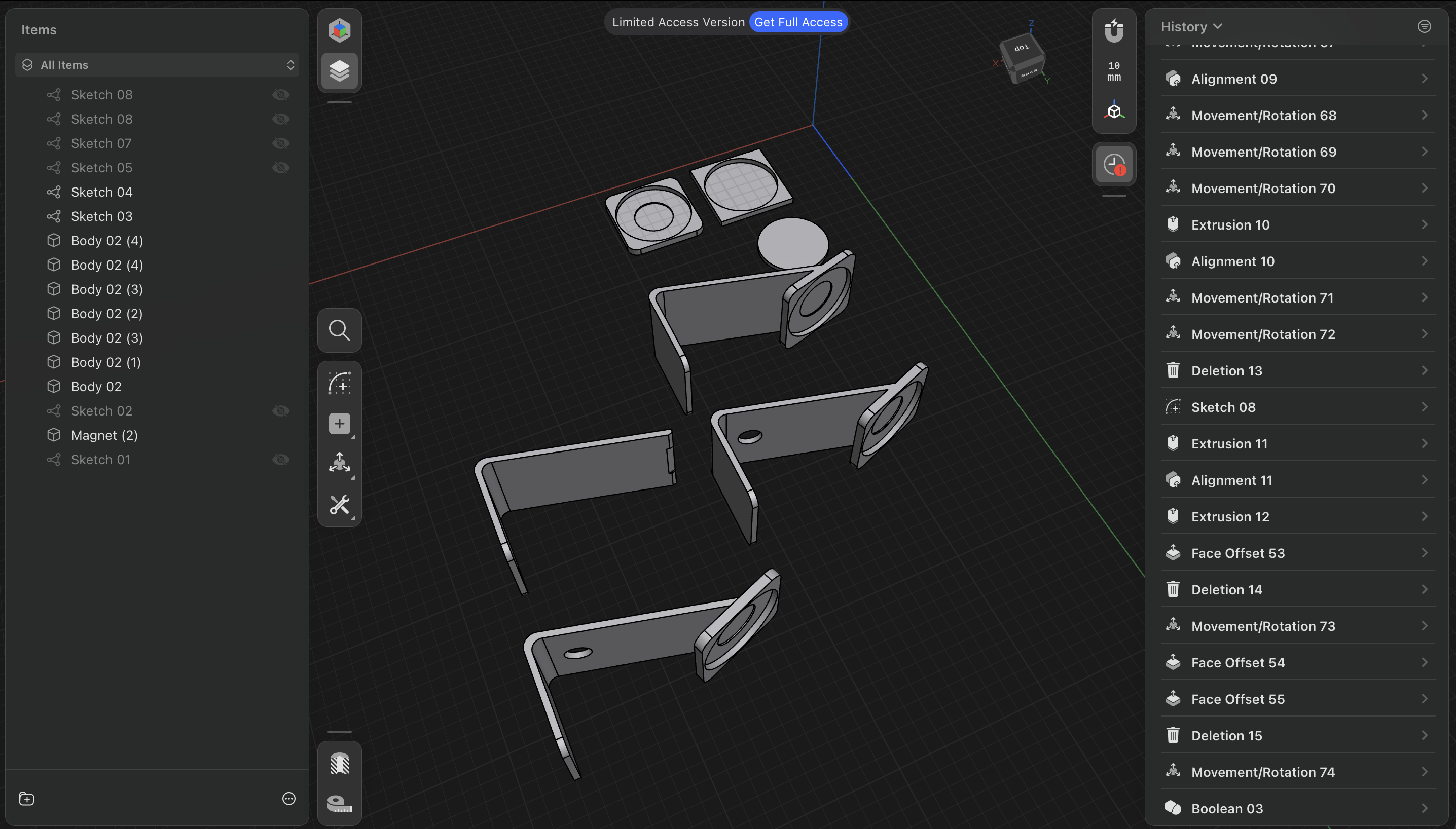1456x829 pixels.
Task: Collapse the History panel header chevron
Action: coord(1218,26)
